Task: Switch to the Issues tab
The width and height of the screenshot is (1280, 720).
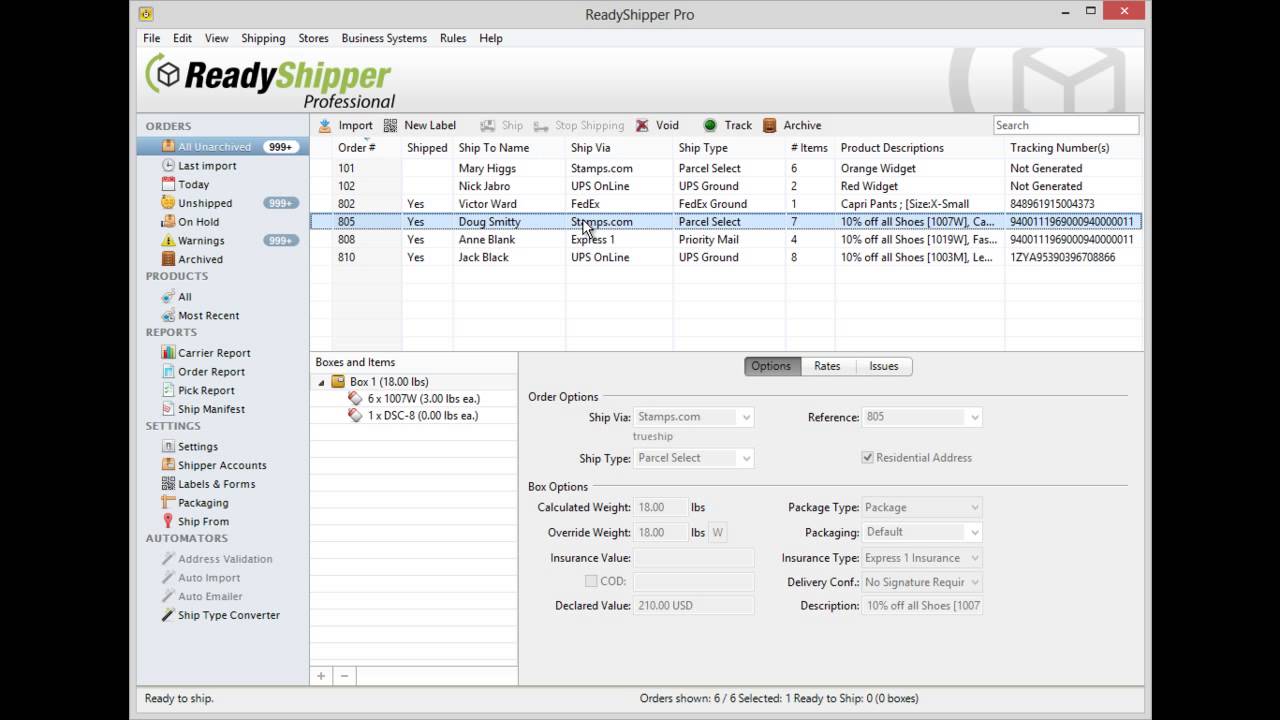Action: 884,366
